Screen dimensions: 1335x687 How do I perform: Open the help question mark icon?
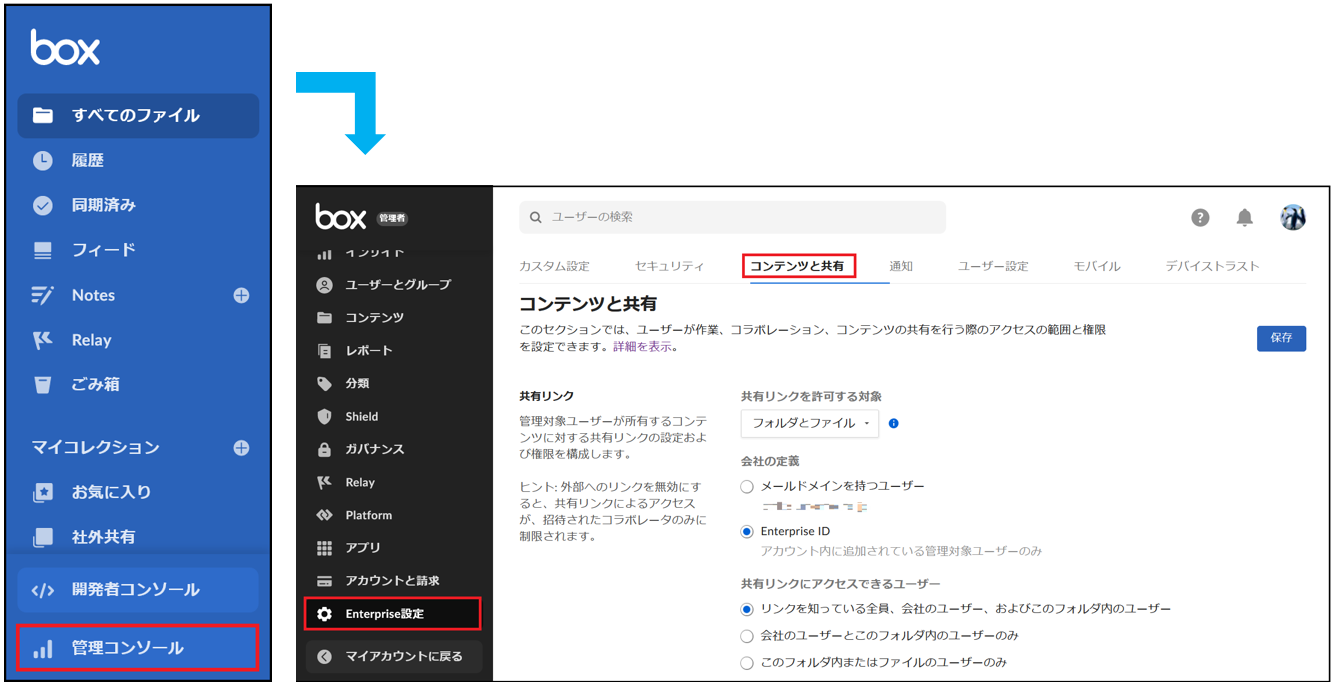pos(1200,217)
